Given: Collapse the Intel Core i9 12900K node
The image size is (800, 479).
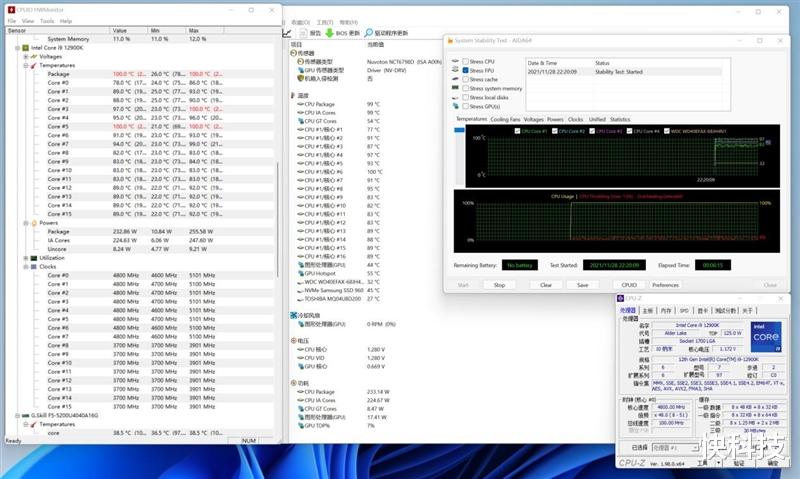Looking at the screenshot, I should tap(18, 48).
